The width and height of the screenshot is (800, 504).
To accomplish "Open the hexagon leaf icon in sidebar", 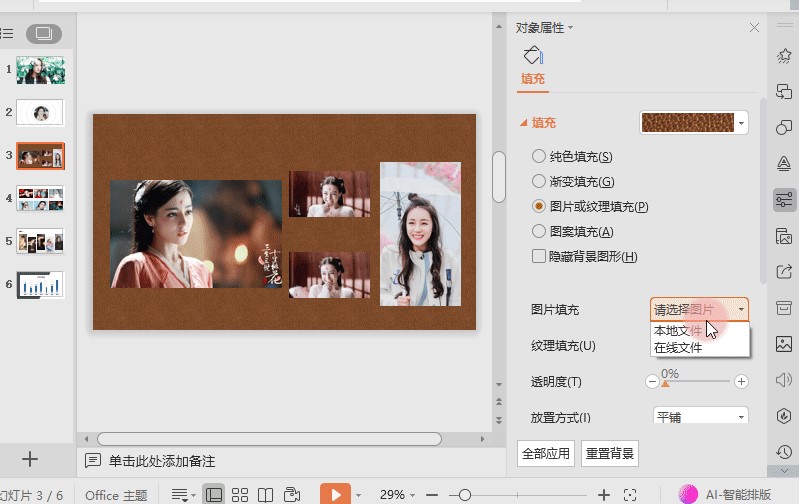I will (x=784, y=416).
